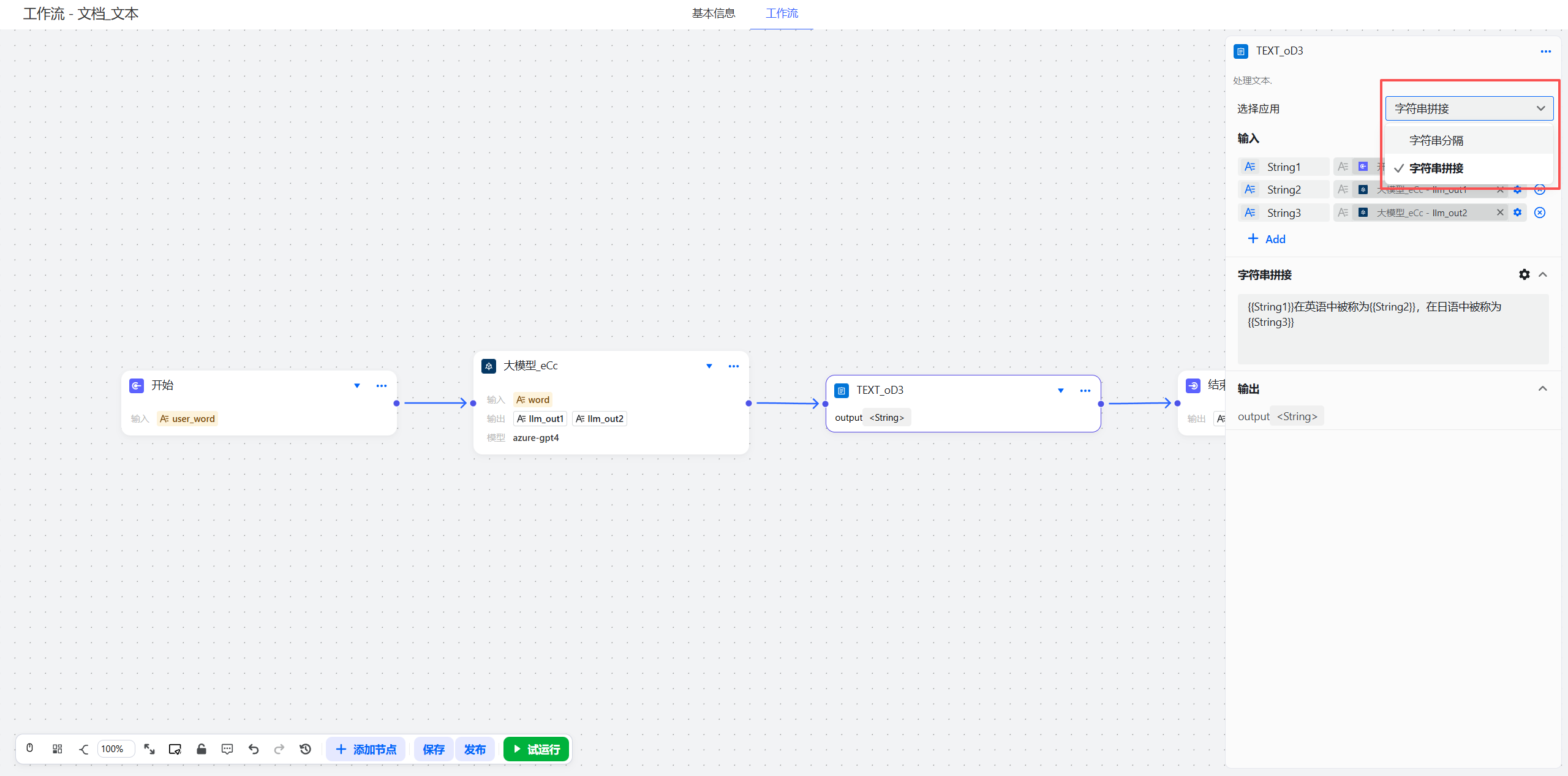Click the mouse mode icon in toolbar
Viewport: 1568px width, 776px height.
point(29,748)
